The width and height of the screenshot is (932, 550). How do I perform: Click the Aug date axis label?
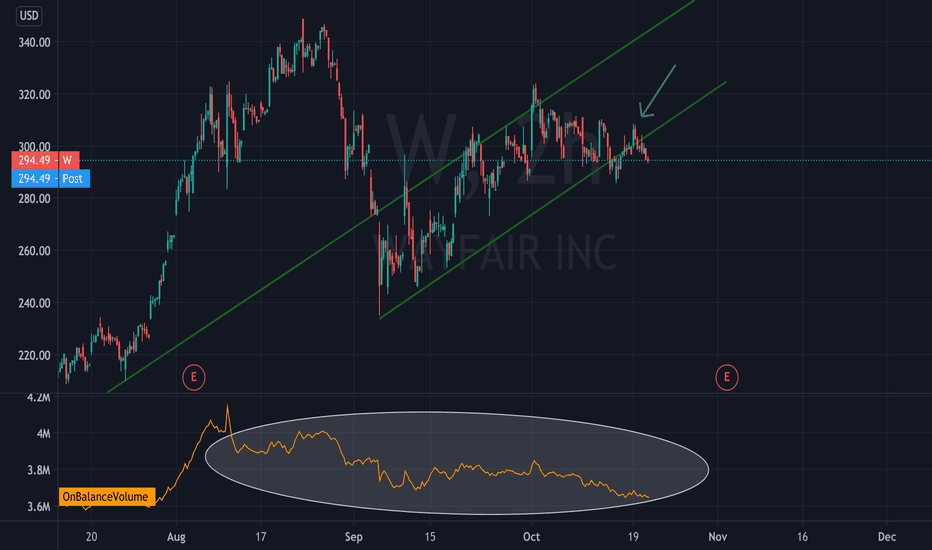pos(176,537)
